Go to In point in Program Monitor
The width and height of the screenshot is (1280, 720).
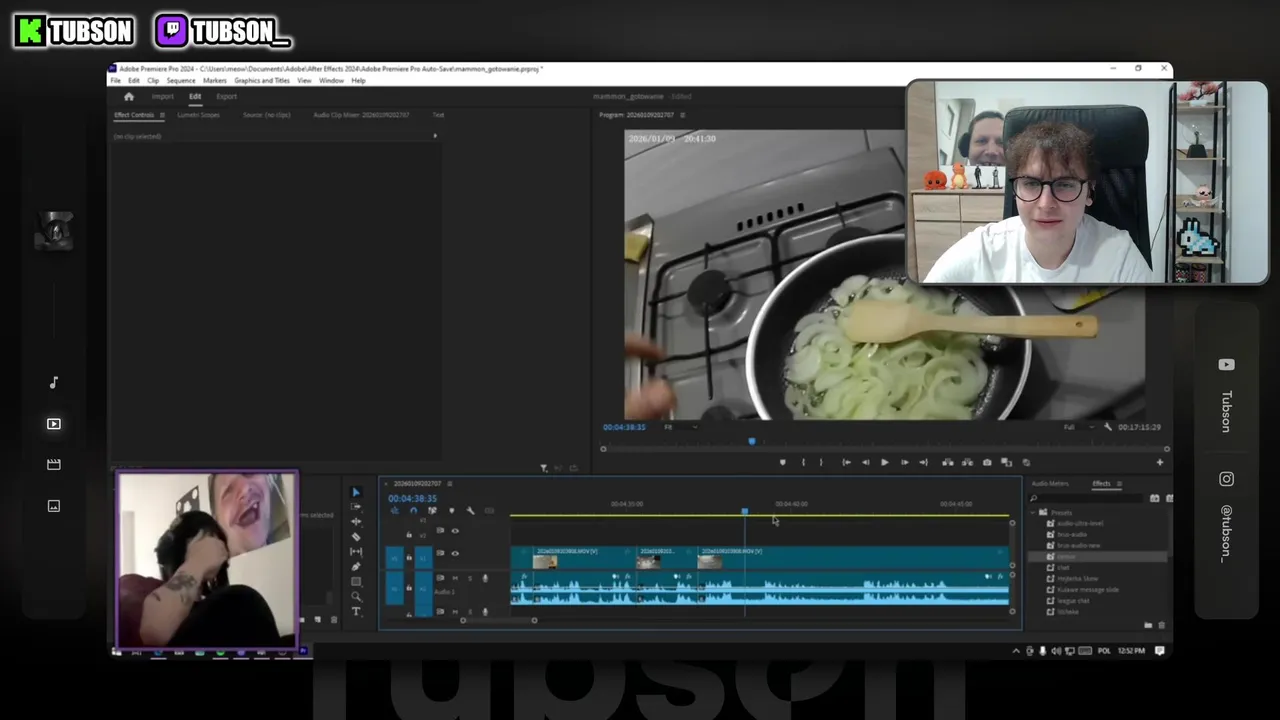pyautogui.click(x=846, y=462)
